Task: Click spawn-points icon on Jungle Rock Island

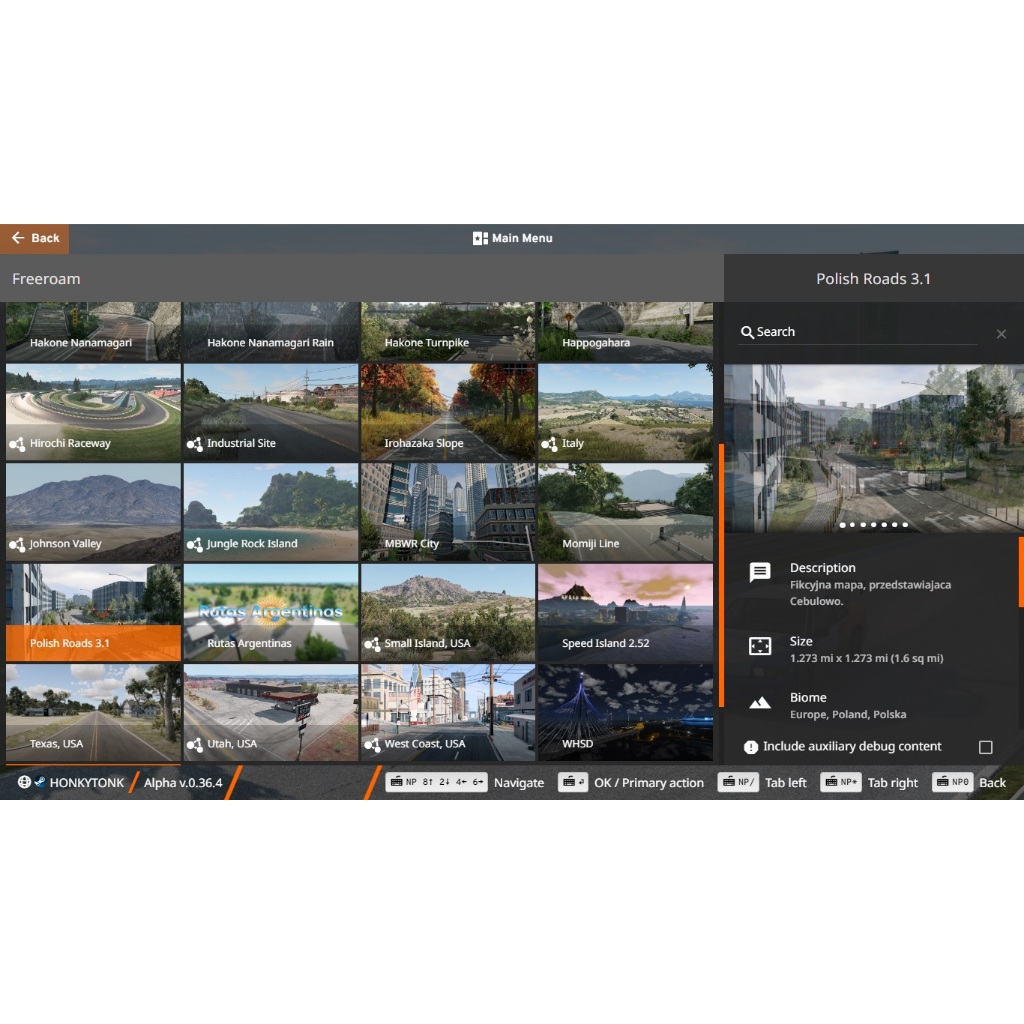Action: coord(195,544)
